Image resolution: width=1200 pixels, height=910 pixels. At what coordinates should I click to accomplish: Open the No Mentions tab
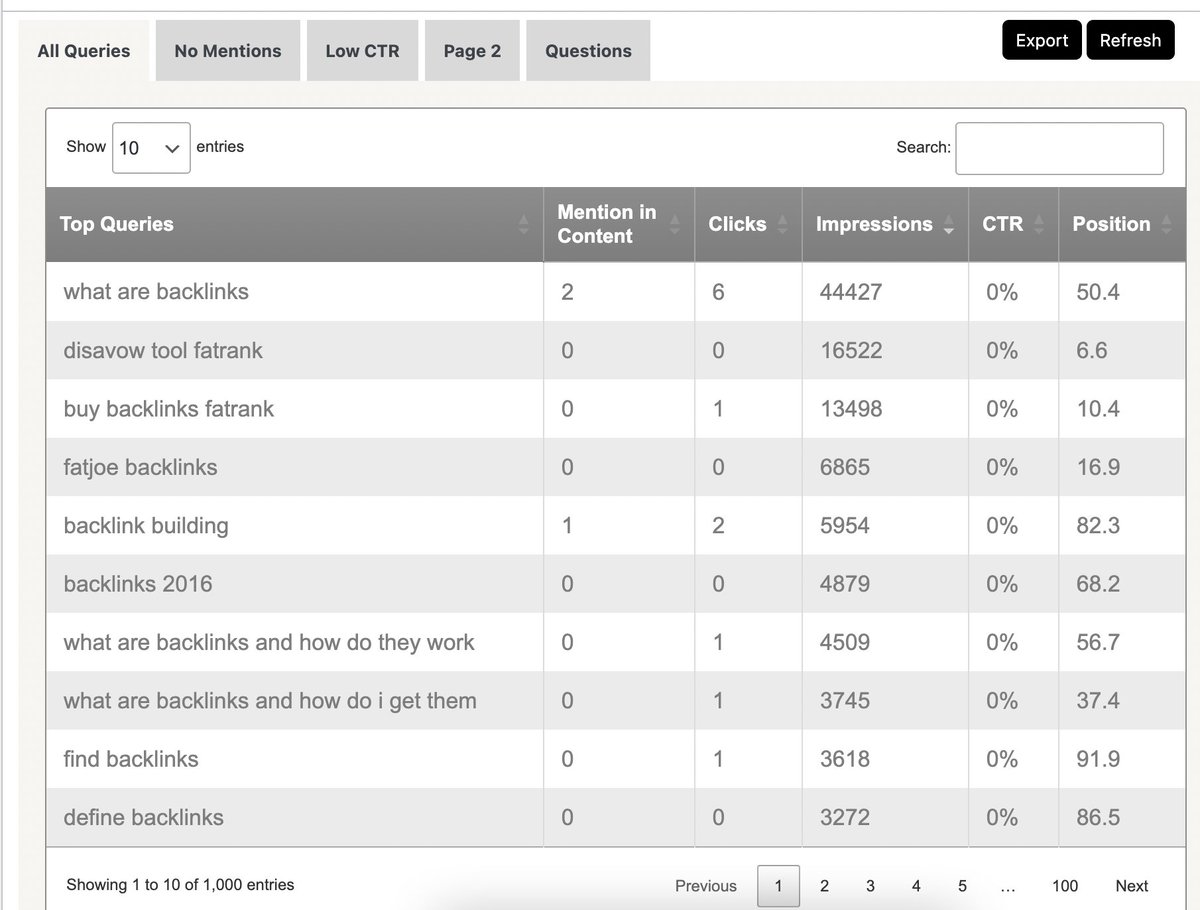coord(228,51)
